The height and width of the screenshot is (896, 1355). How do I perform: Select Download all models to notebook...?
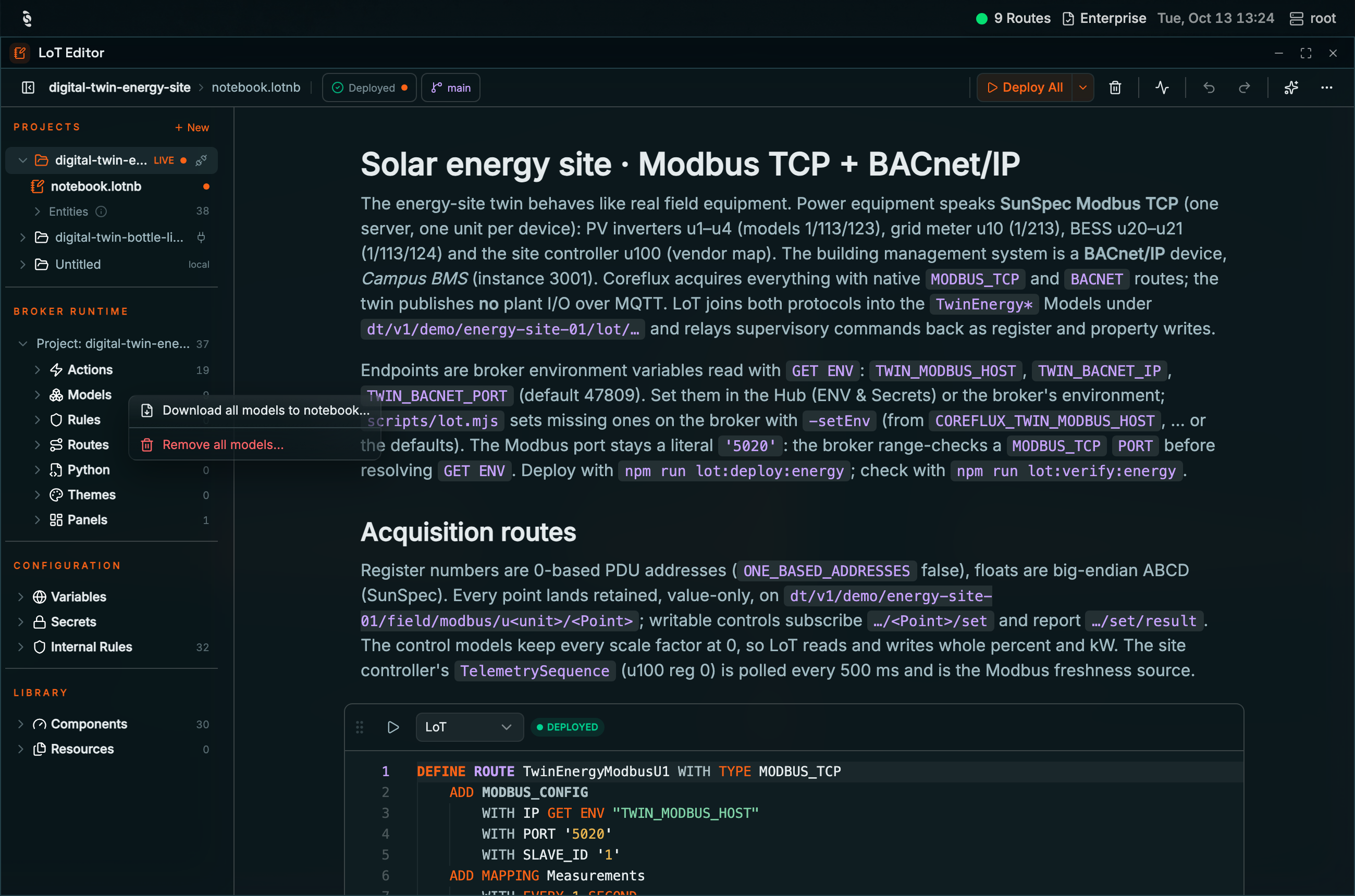click(254, 410)
